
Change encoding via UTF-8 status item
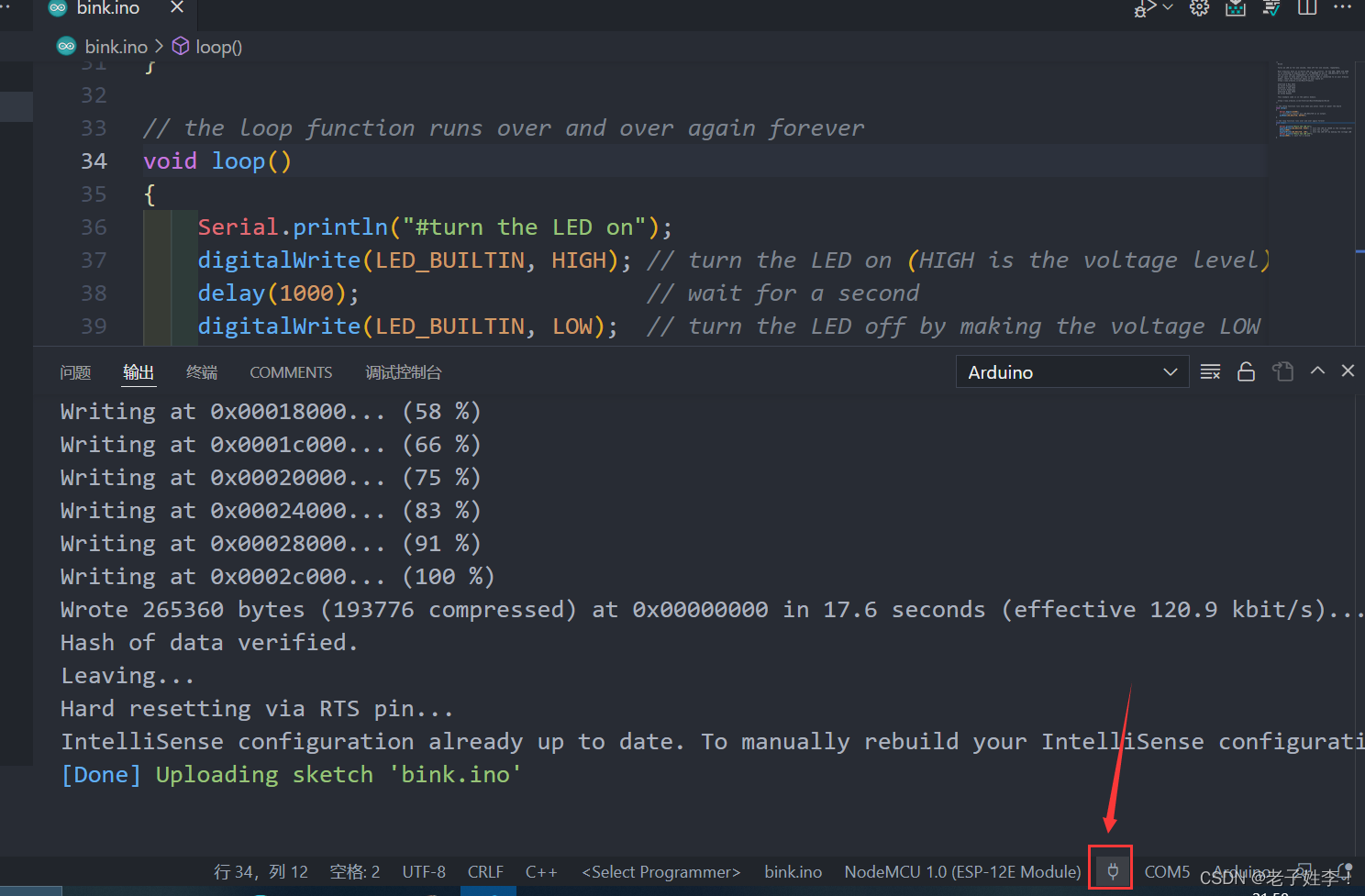424,872
